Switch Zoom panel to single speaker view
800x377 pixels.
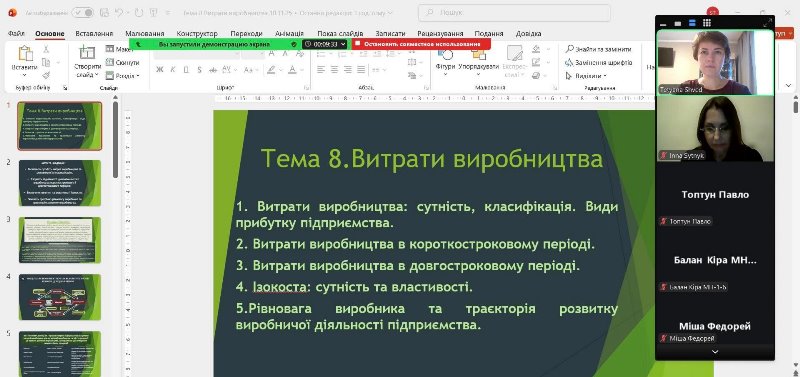[678, 23]
